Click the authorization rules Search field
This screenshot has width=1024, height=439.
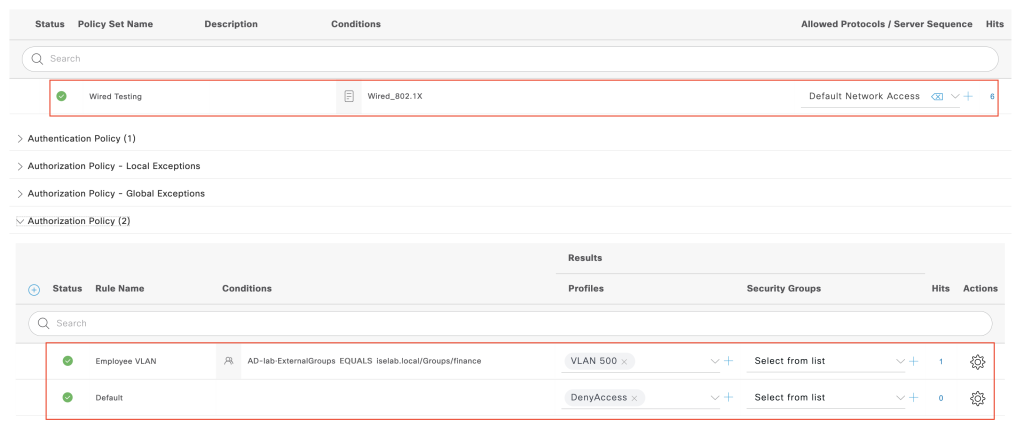(x=510, y=323)
